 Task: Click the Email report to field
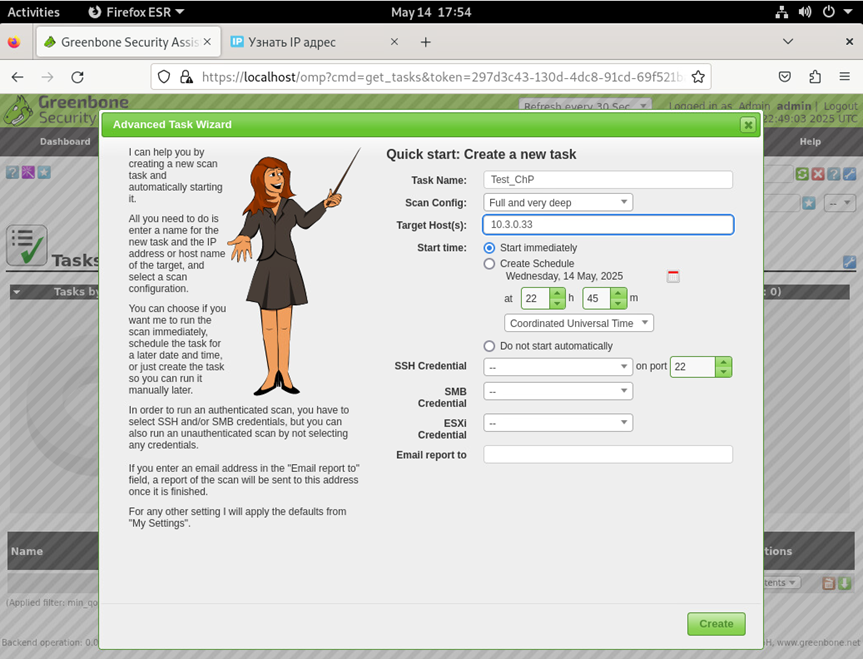(608, 455)
